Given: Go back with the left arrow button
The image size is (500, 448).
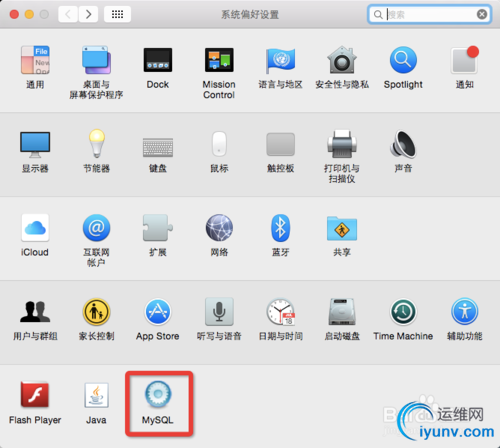Looking at the screenshot, I should (68, 14).
